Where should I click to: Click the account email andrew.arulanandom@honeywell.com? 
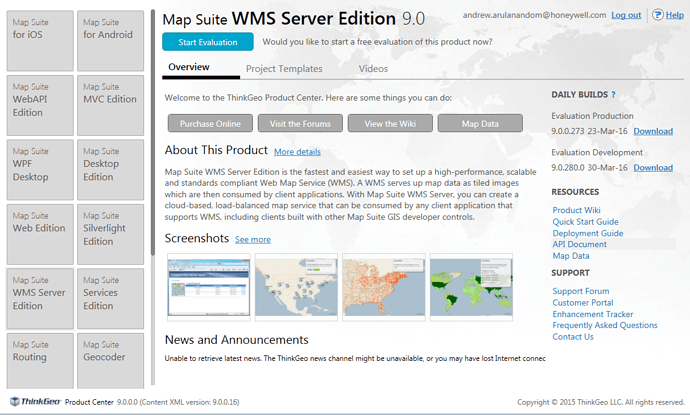pyautogui.click(x=534, y=15)
